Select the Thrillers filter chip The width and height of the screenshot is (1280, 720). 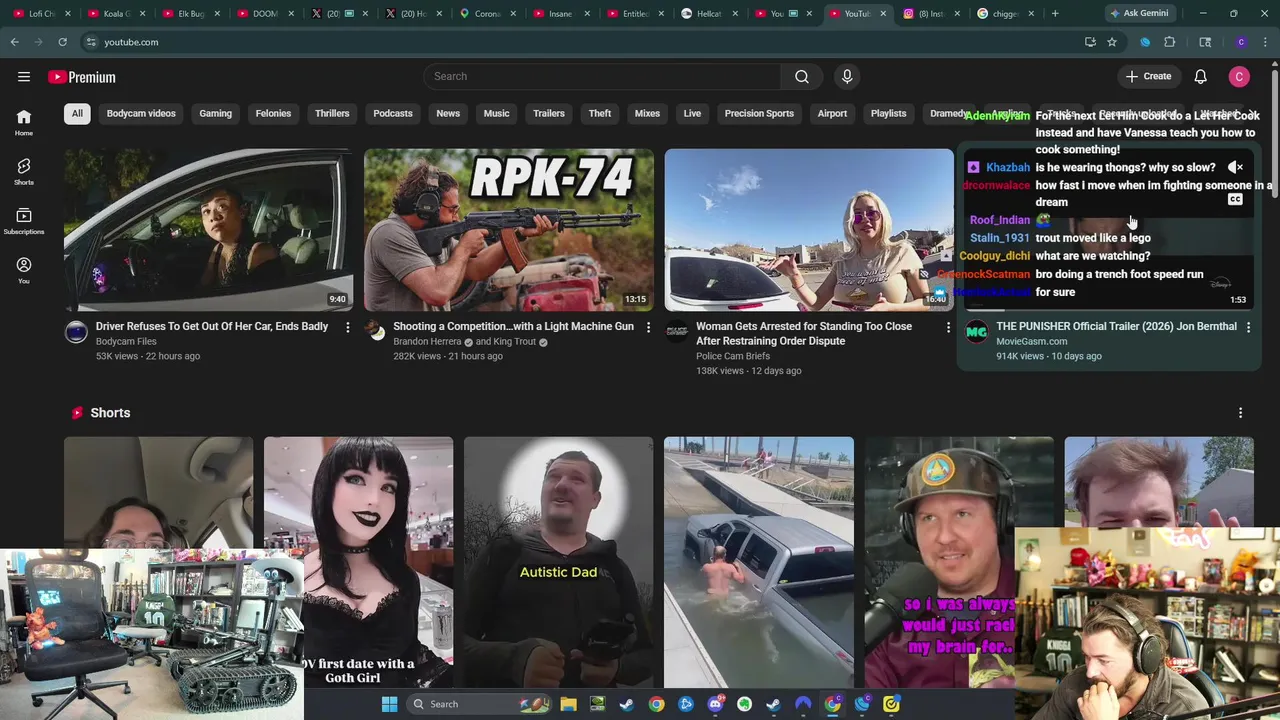[332, 114]
